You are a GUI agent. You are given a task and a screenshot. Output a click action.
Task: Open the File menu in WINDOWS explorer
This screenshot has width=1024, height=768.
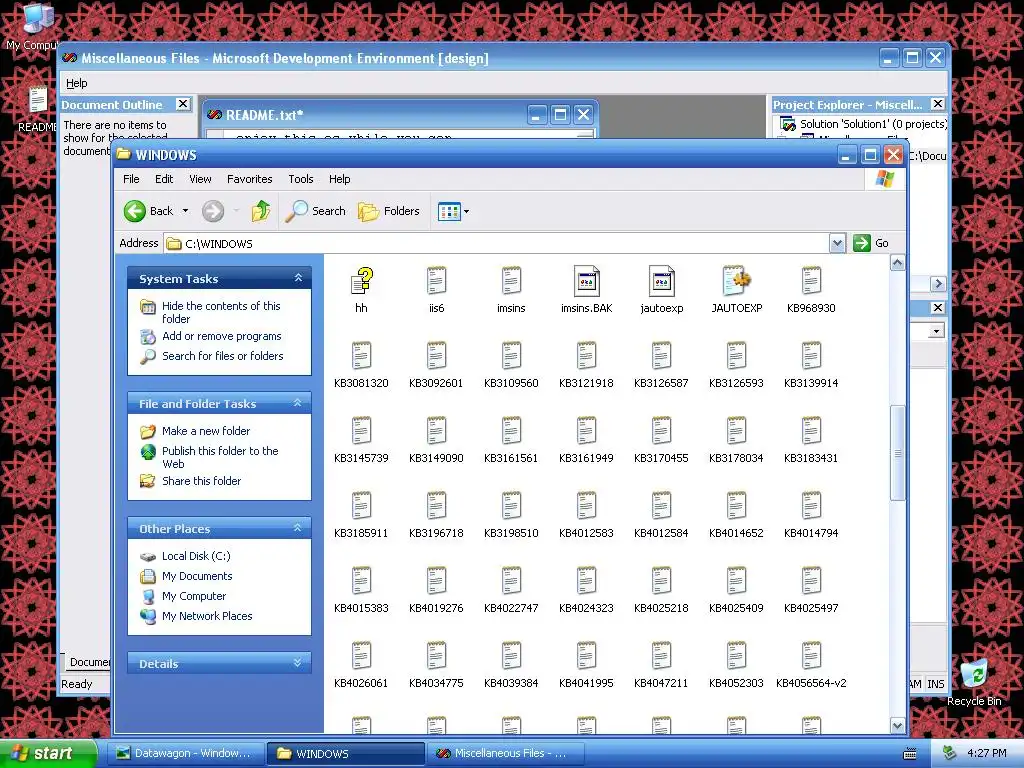(x=131, y=179)
